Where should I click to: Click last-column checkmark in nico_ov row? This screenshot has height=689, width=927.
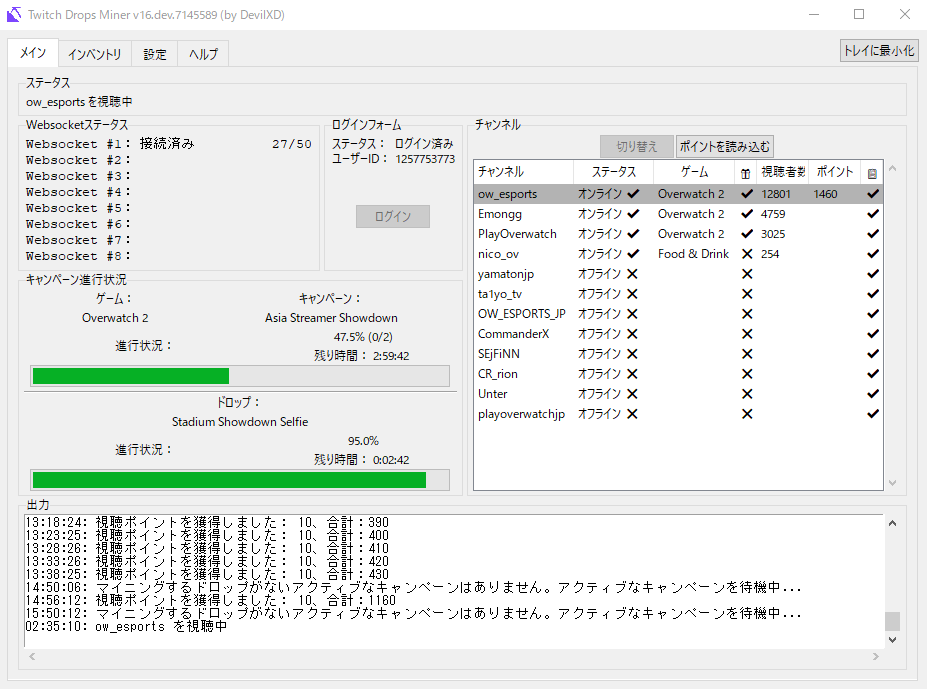point(873,254)
